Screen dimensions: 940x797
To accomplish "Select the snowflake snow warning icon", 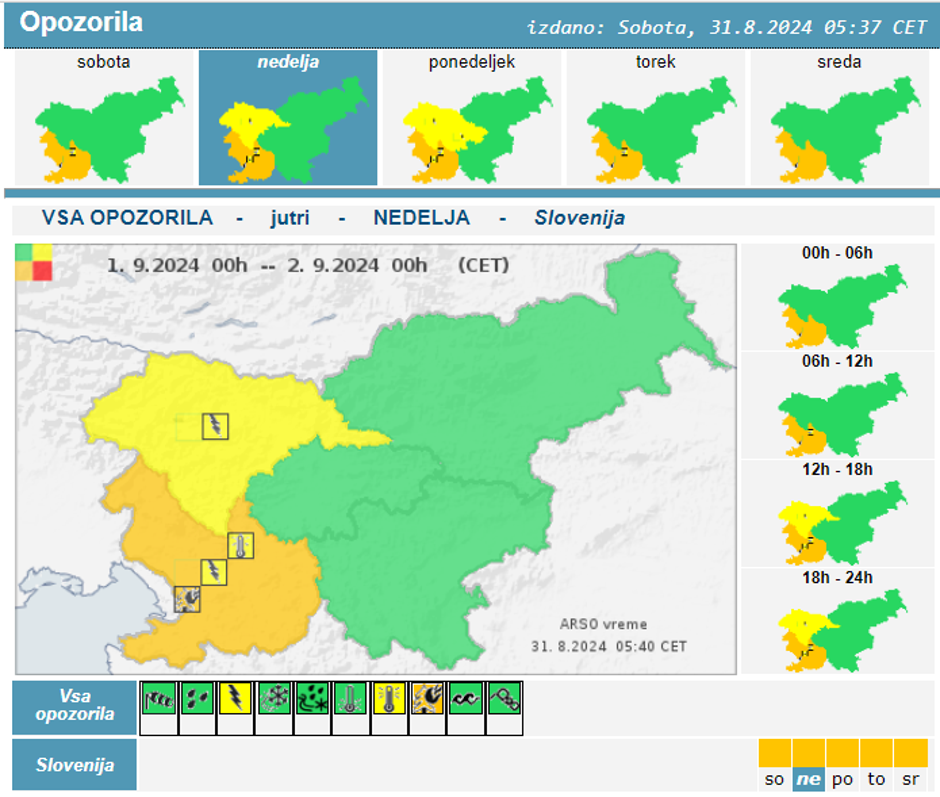I will (x=274, y=698).
